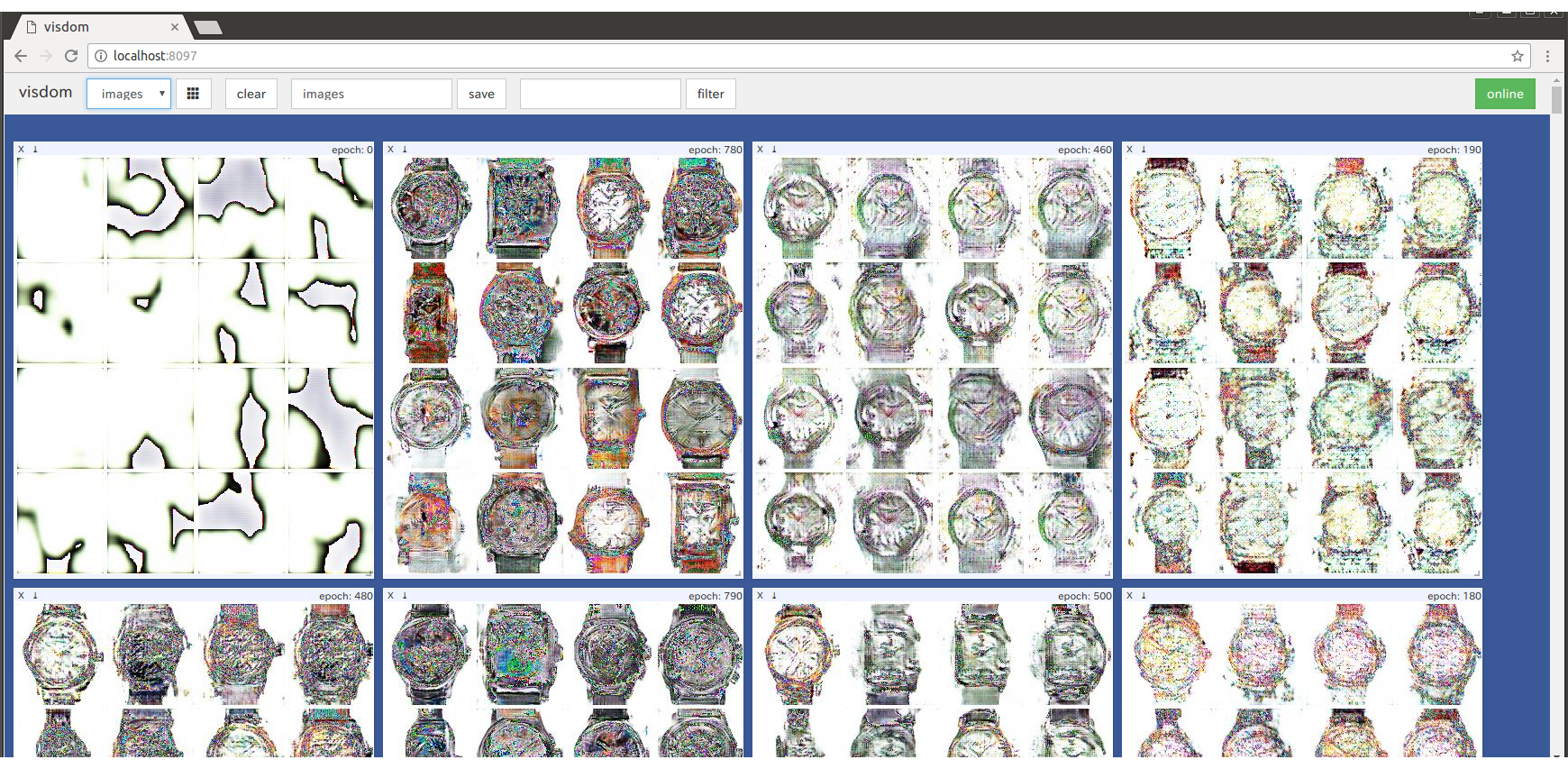Download the epoch: 780 image

(x=405, y=150)
